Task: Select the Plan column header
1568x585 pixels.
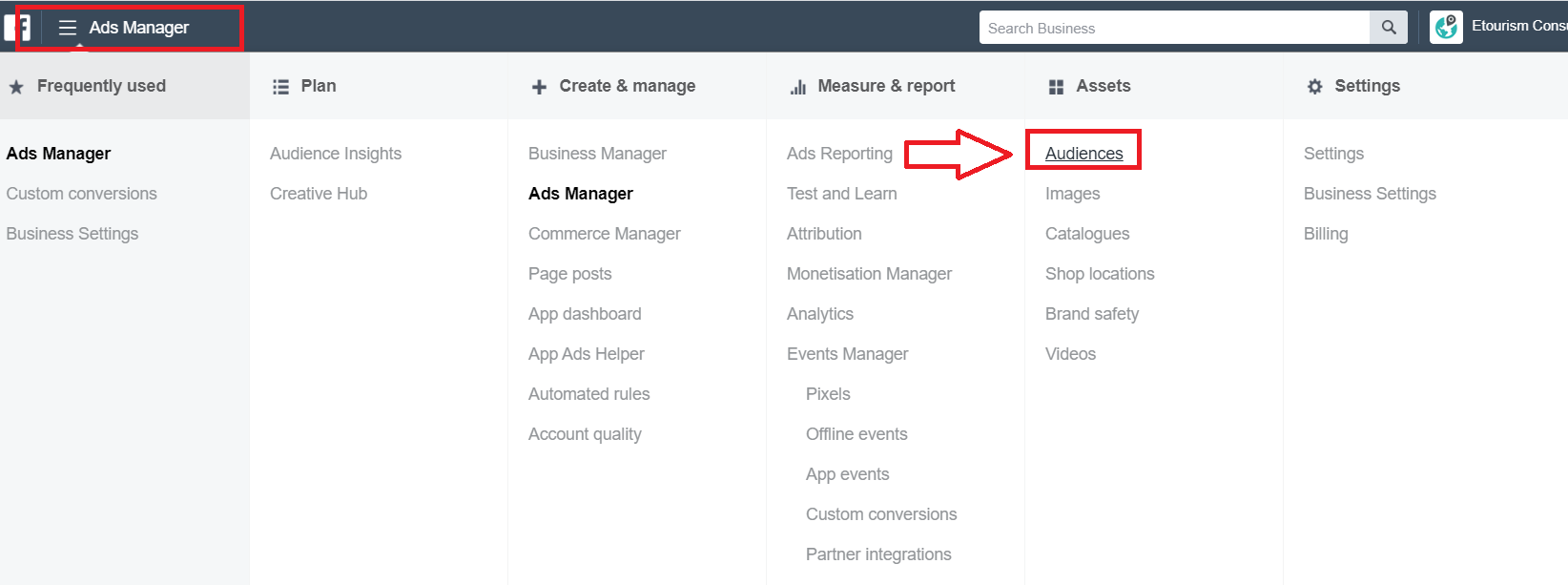Action: [x=319, y=86]
